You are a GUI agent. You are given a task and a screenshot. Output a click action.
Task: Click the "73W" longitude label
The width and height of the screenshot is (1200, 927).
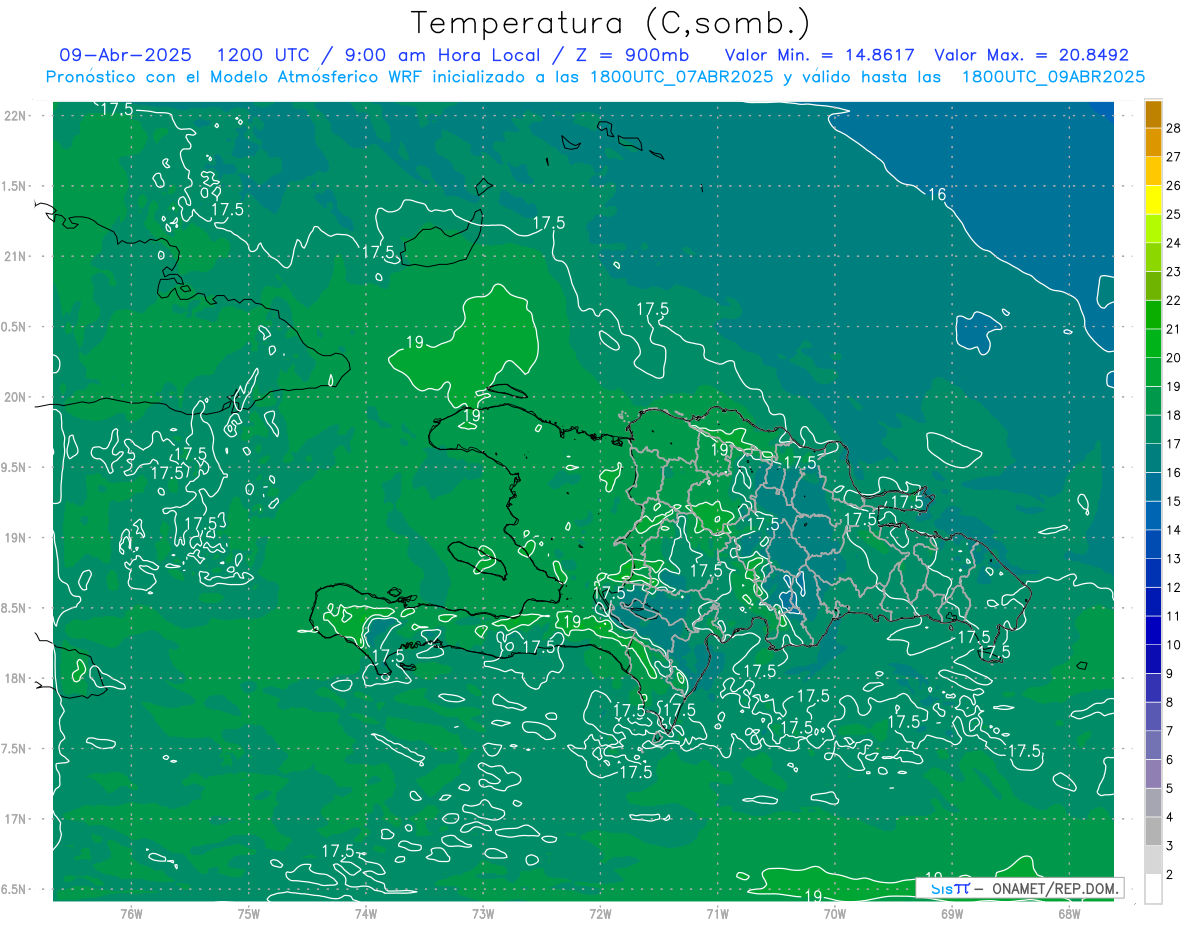[483, 913]
